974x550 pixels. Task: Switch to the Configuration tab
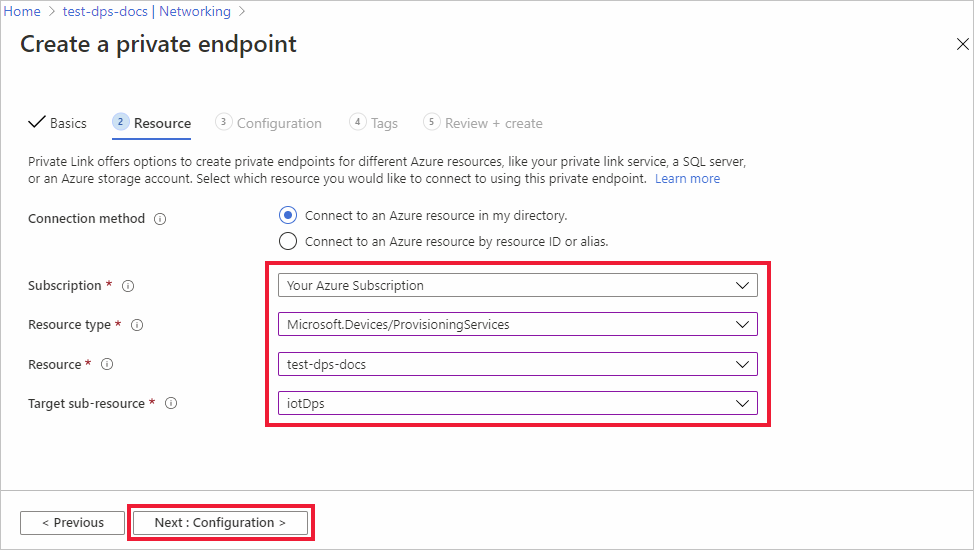268,123
